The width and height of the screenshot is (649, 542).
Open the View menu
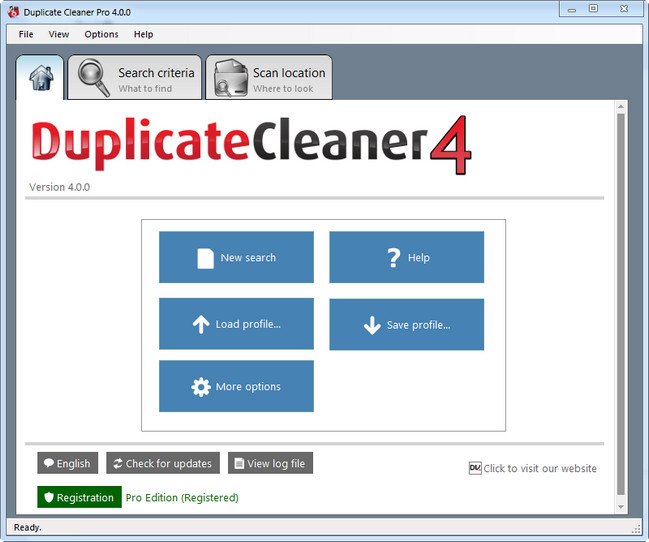(59, 34)
